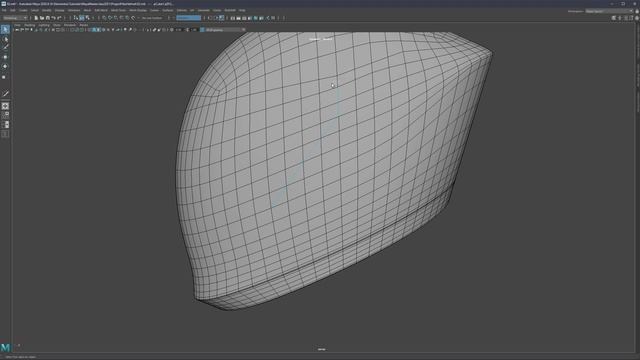Image resolution: width=640 pixels, height=360 pixels.
Task: Click the persp camera label in viewport
Action: point(321,349)
